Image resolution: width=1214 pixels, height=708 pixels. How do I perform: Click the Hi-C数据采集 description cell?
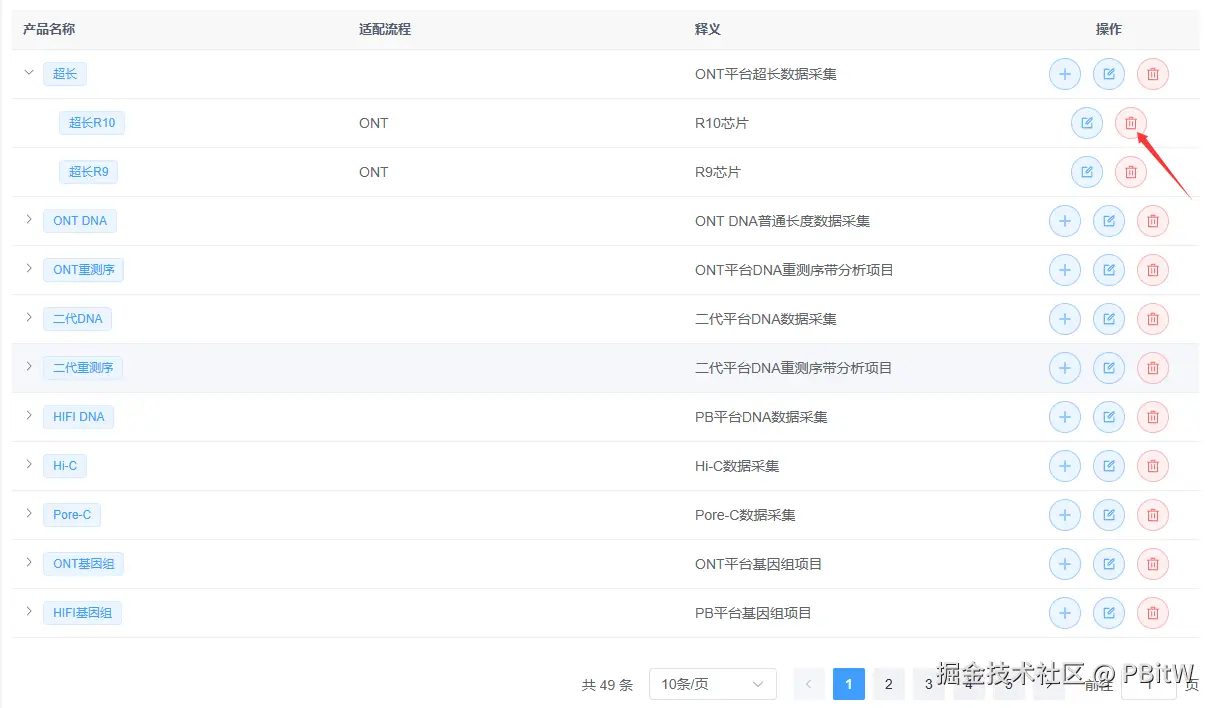737,466
